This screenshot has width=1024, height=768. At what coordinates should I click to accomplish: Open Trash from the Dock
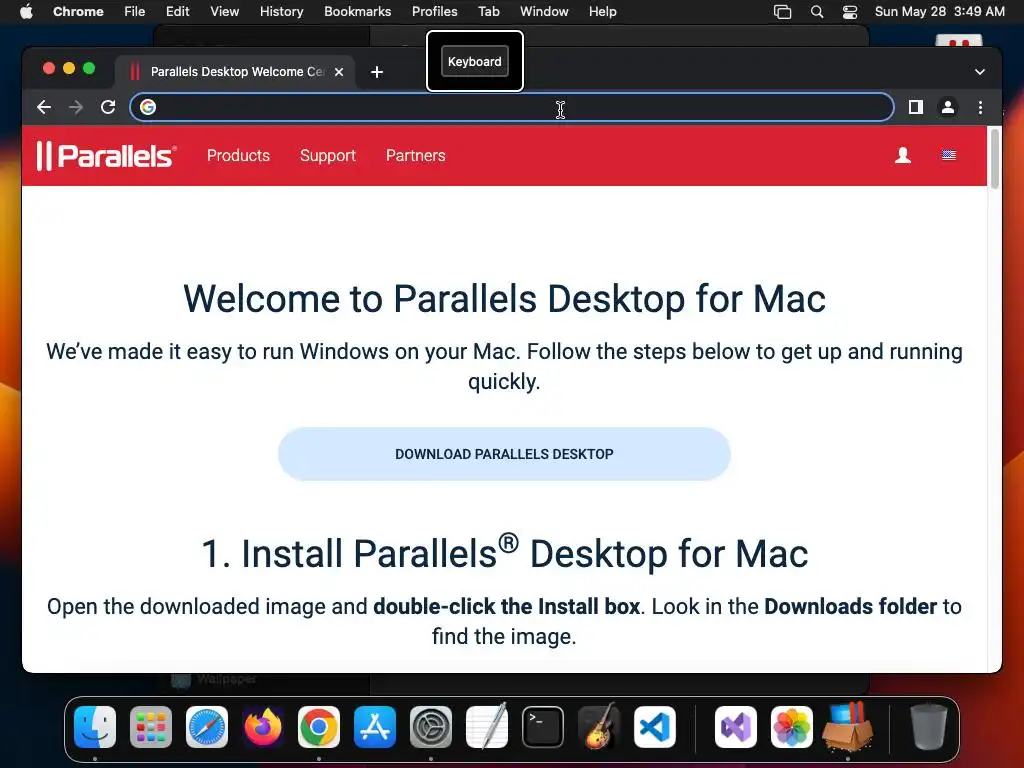coord(929,727)
